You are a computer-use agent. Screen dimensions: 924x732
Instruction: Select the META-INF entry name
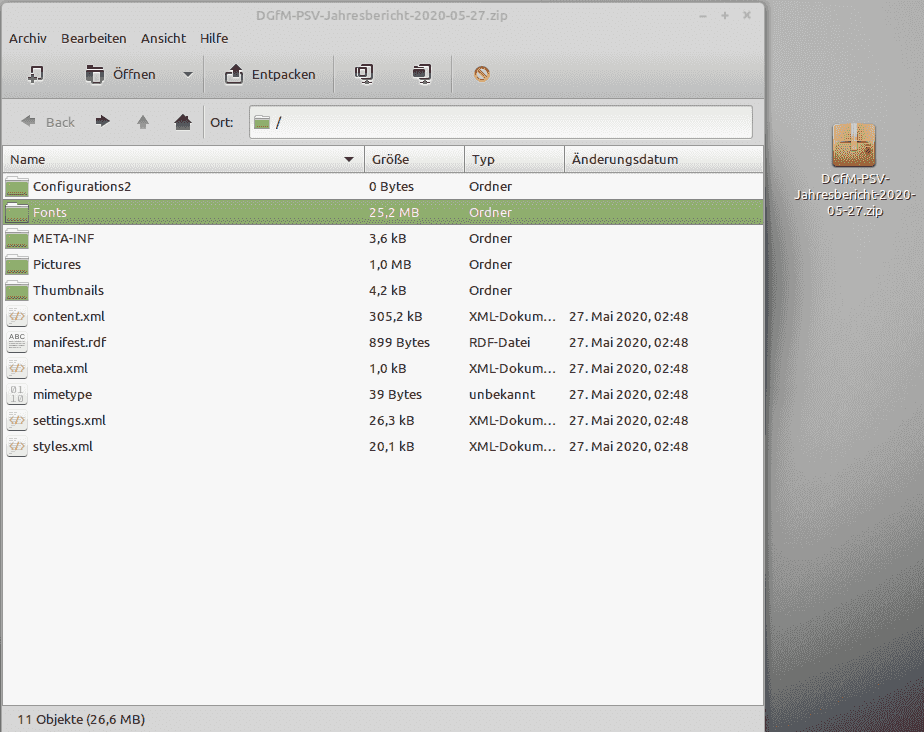[64, 238]
